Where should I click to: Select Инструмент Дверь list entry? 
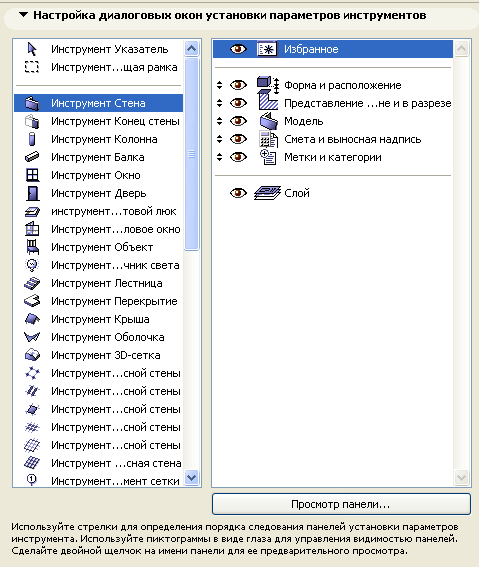point(99,193)
